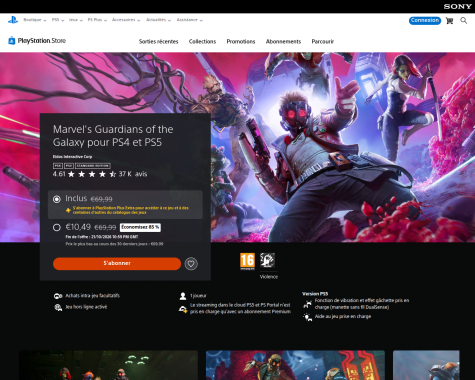The width and height of the screenshot is (475, 380).
Task: Add game to wishlist heart icon
Action: (x=191, y=264)
